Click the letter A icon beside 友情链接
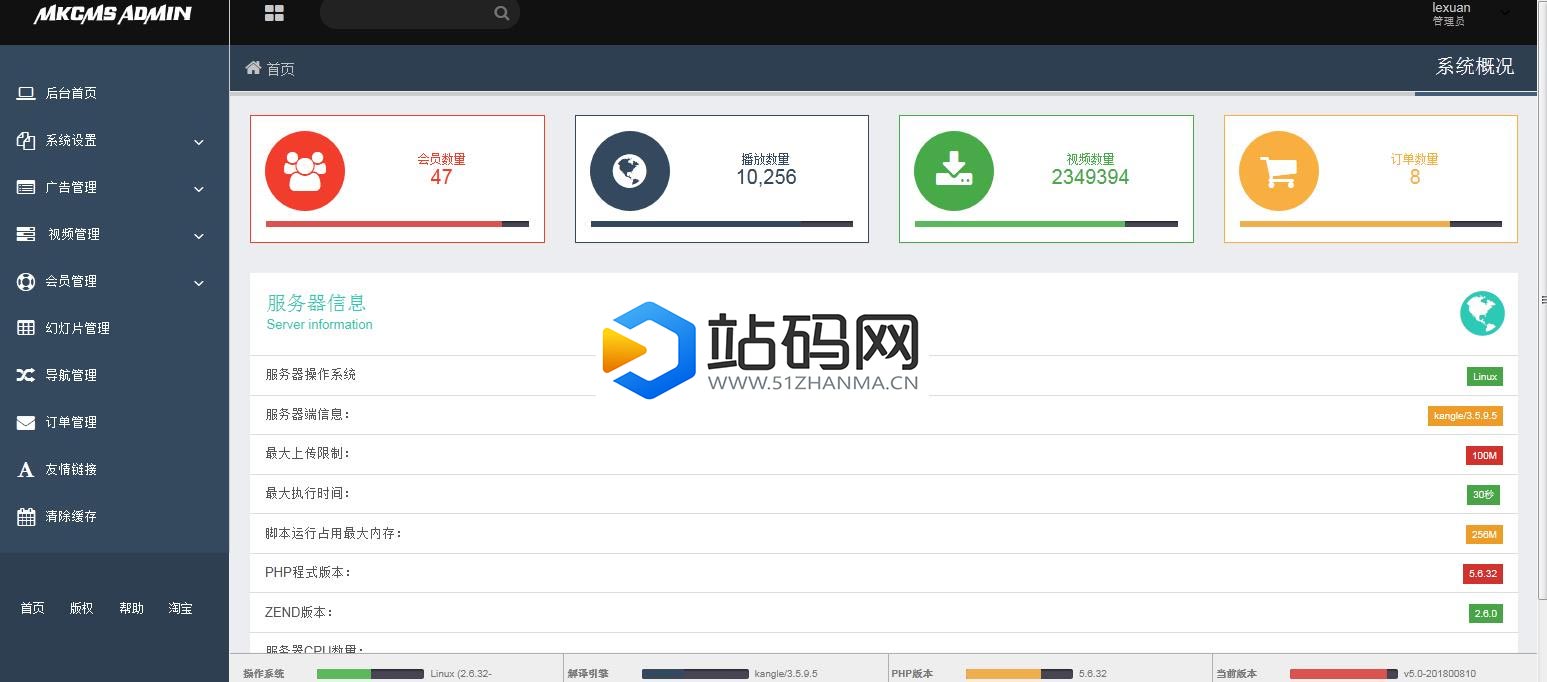This screenshot has height=682, width=1547. point(26,469)
